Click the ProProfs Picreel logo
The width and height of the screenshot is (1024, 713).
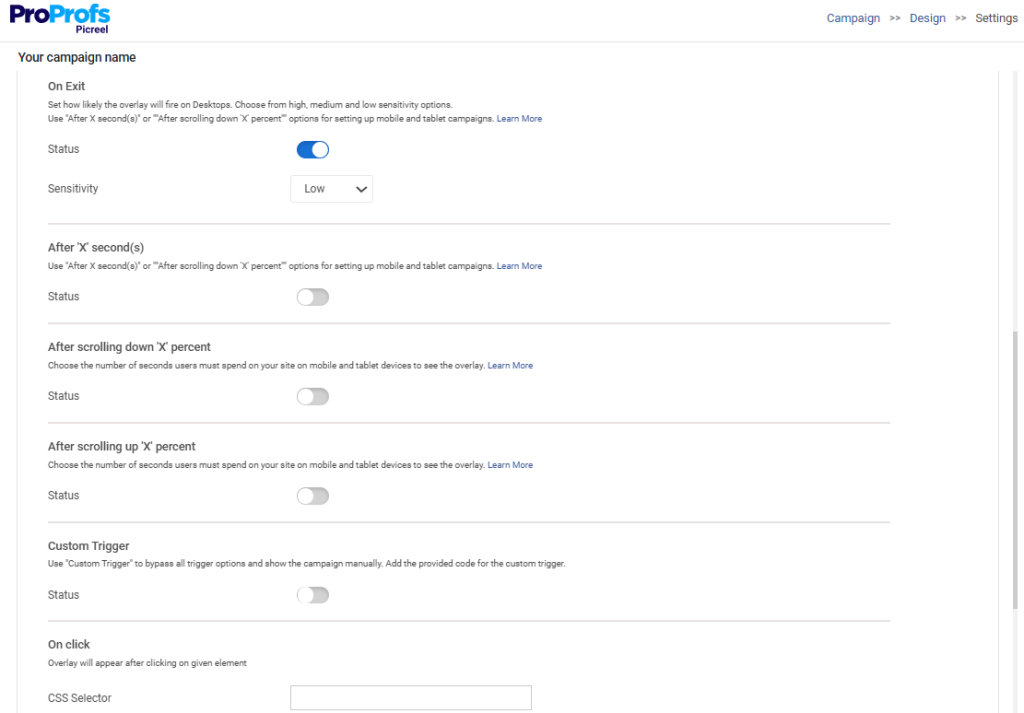click(60, 18)
